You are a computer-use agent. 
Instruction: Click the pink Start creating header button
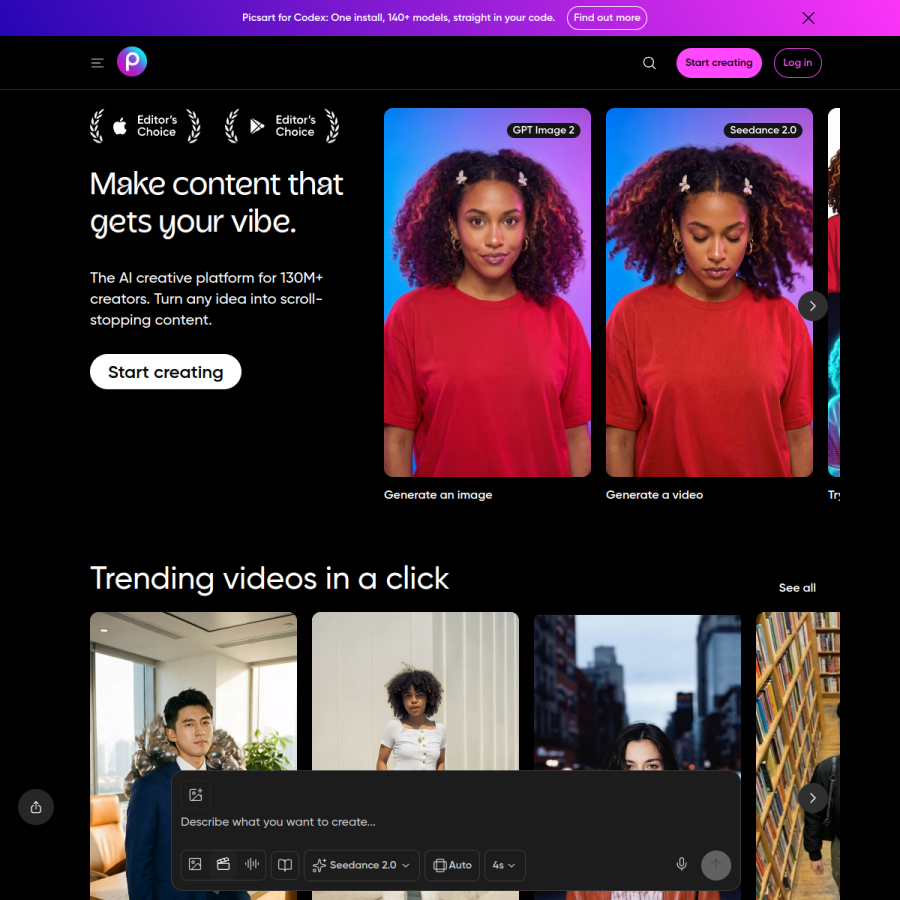pyautogui.click(x=719, y=63)
